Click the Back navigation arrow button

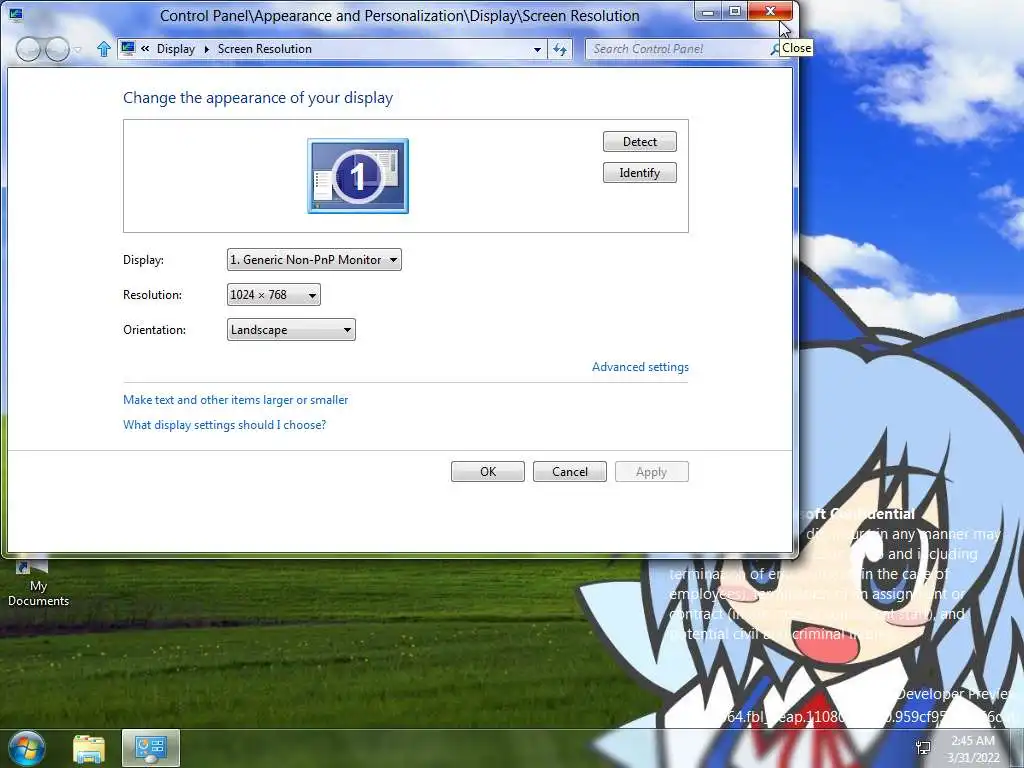[x=28, y=50]
